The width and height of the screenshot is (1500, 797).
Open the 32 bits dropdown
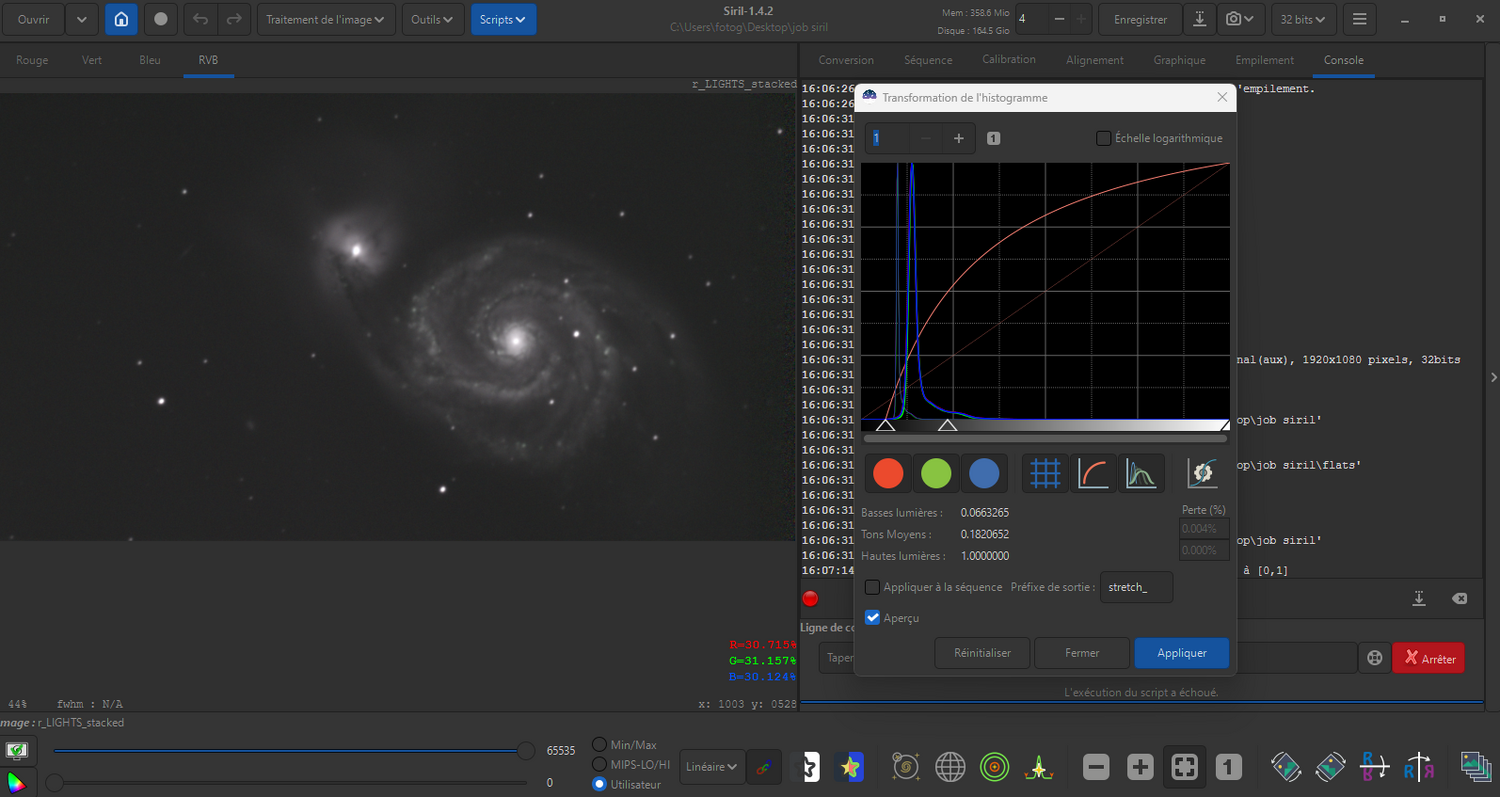tap(1304, 19)
